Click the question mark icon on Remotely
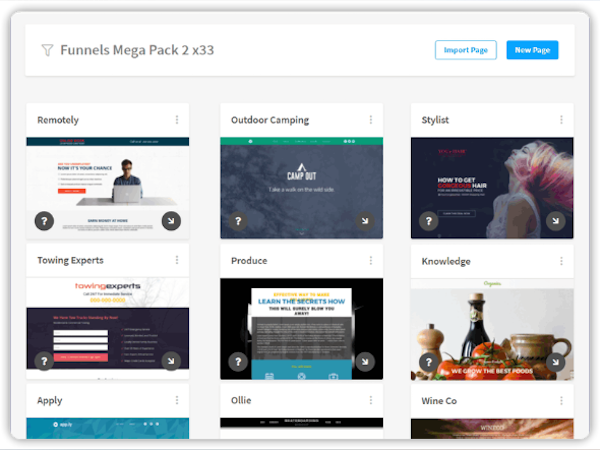This screenshot has height=450, width=600. (44, 221)
